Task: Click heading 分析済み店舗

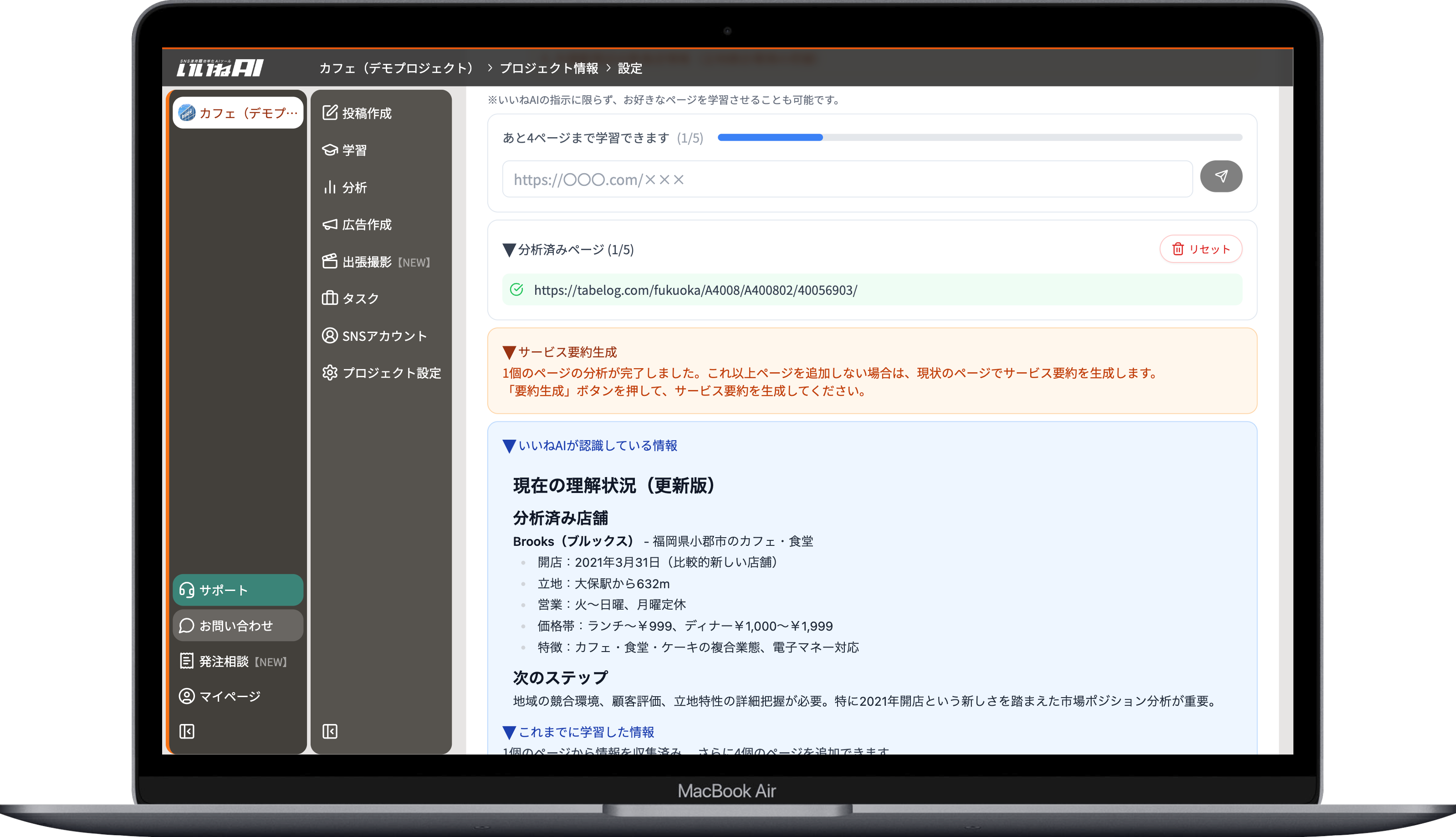Action: pos(561,518)
